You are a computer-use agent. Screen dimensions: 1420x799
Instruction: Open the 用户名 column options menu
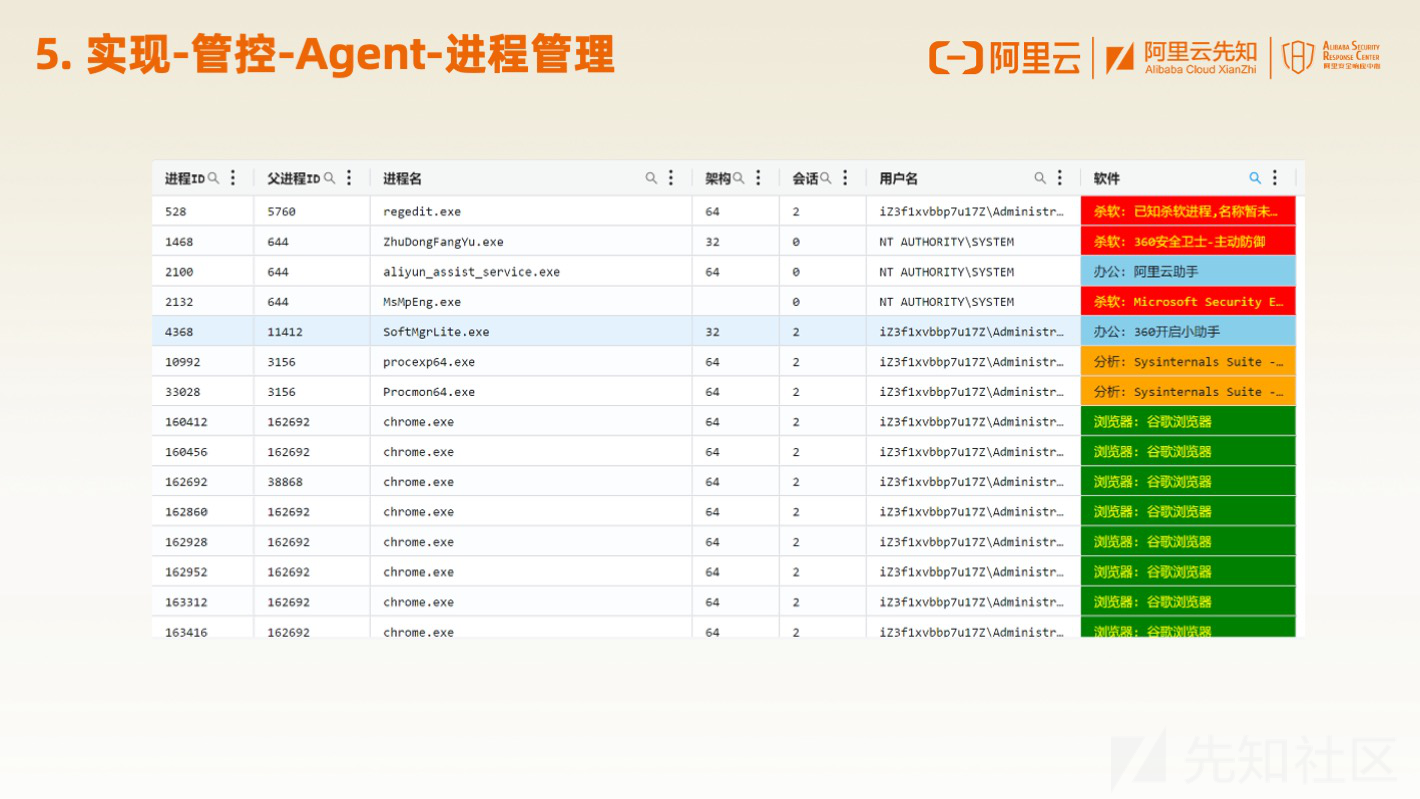click(x=1060, y=178)
